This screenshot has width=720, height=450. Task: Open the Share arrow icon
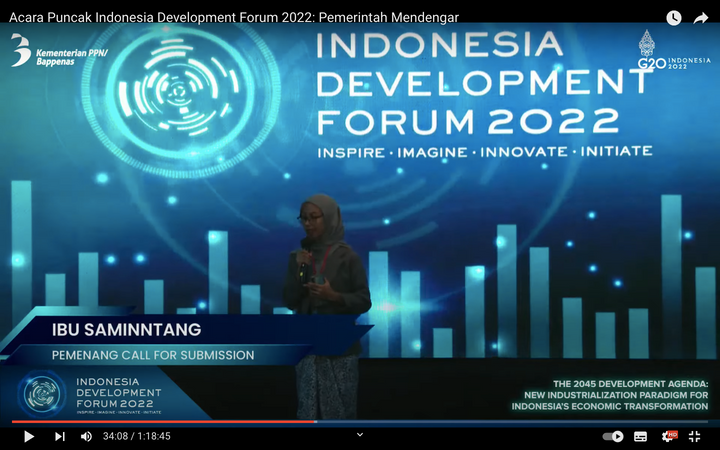point(701,18)
